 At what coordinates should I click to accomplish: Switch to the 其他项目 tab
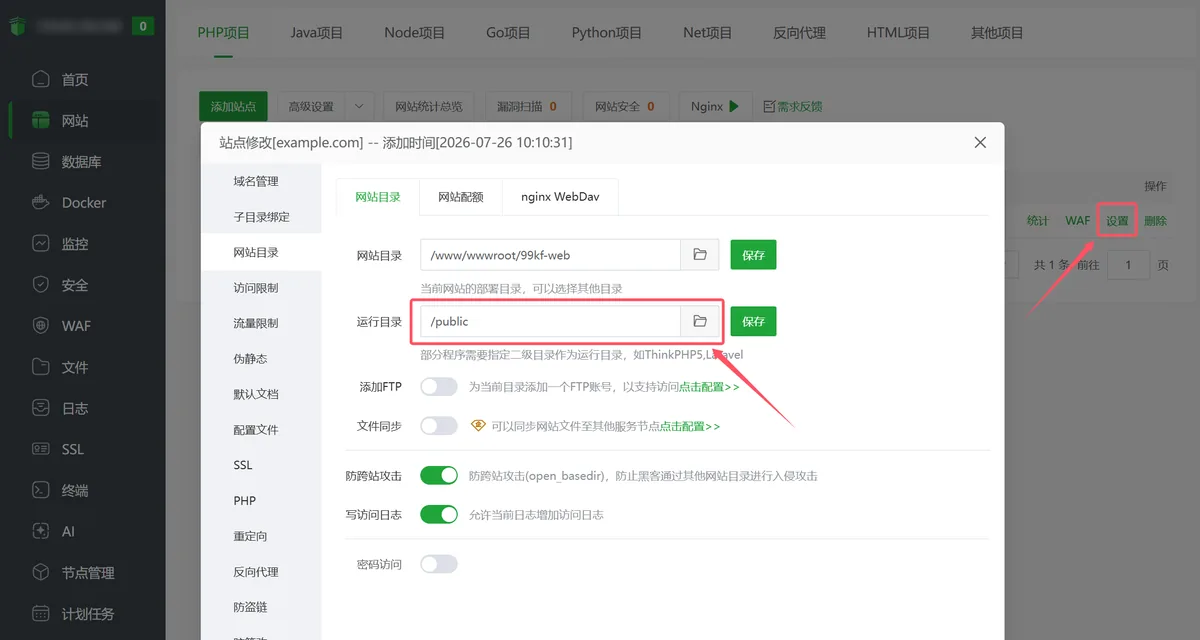point(997,32)
